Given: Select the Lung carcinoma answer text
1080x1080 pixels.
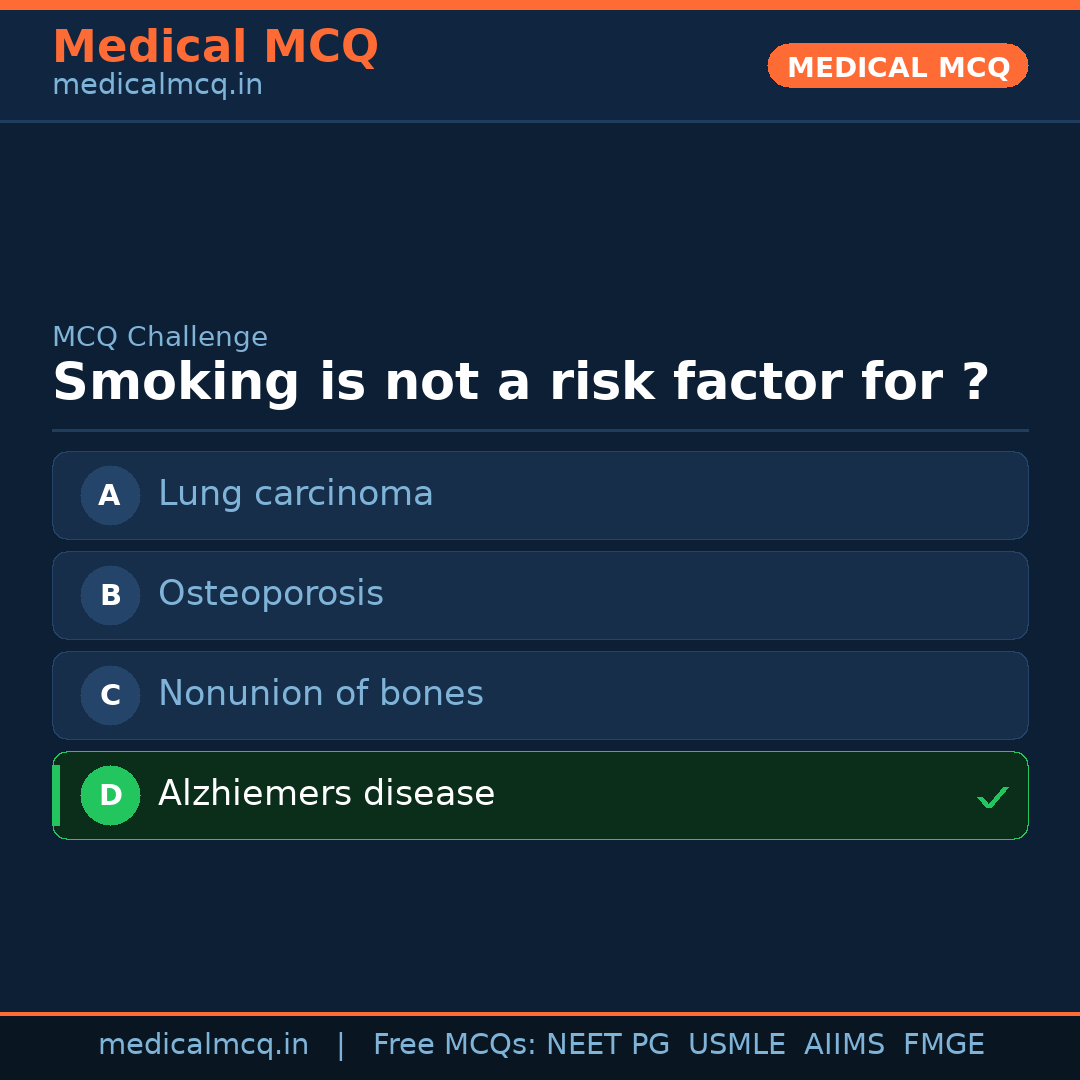Looking at the screenshot, I should click(x=296, y=494).
